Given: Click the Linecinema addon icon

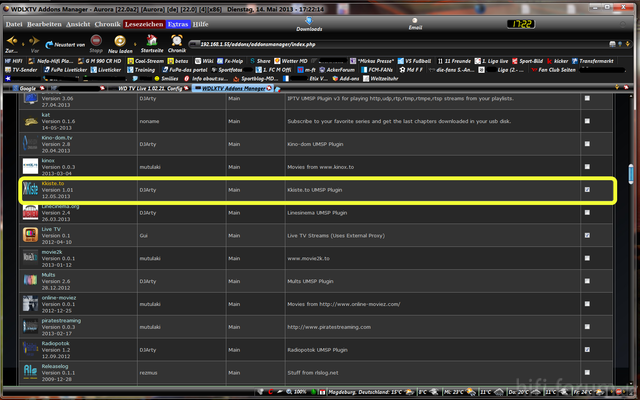Looking at the screenshot, I should pyautogui.click(x=31, y=212).
